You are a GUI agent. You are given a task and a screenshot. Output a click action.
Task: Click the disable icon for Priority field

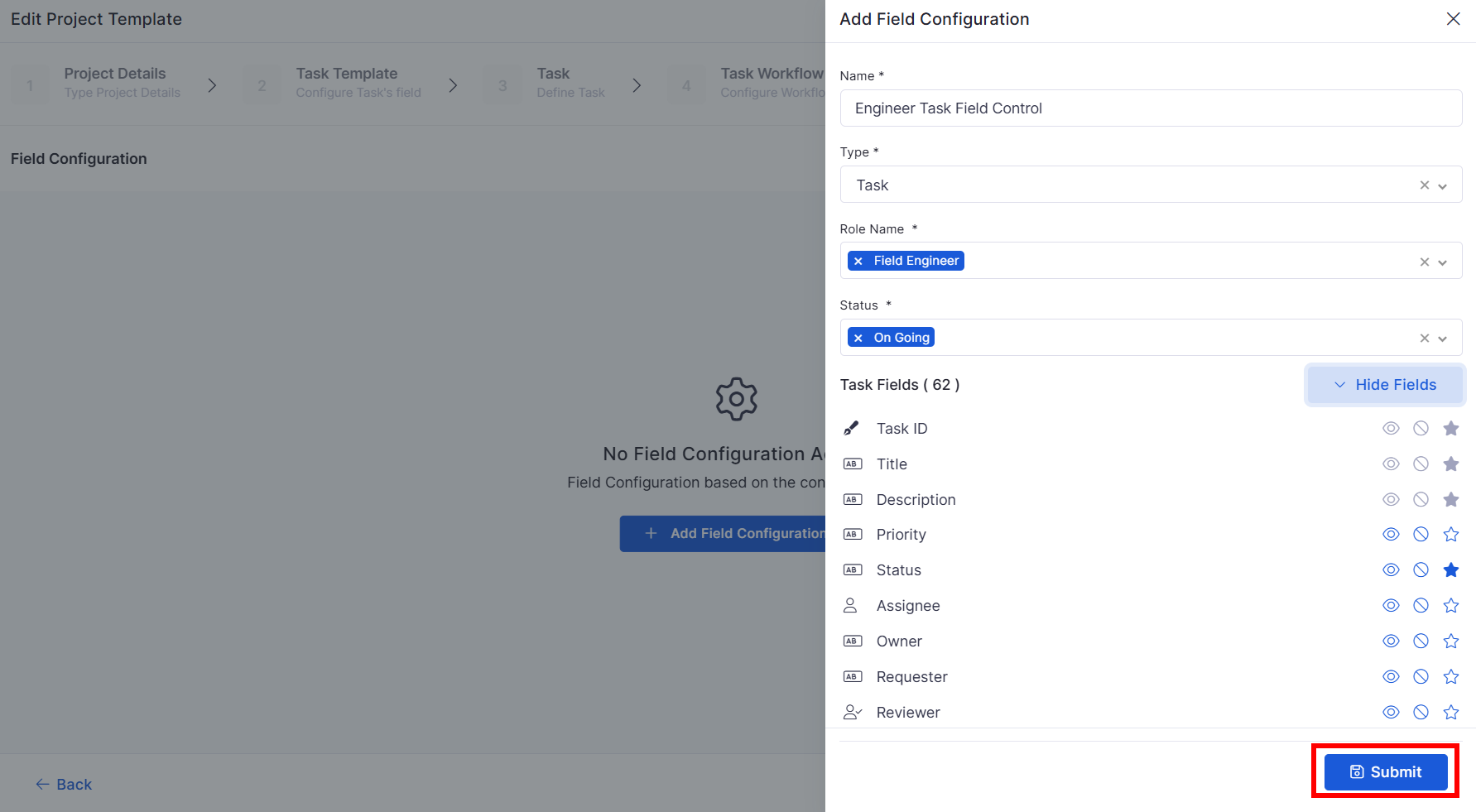click(1421, 535)
